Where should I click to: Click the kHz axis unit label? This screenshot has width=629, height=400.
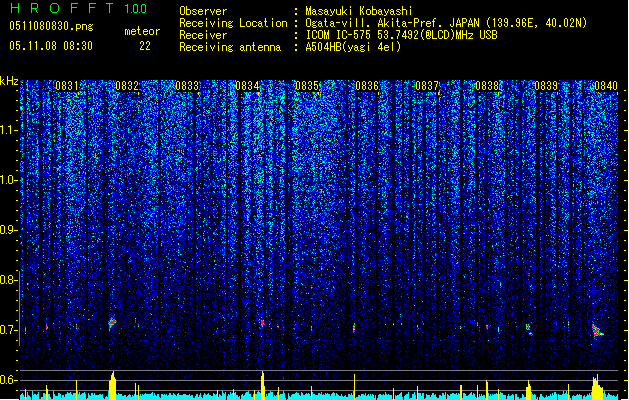(9, 81)
